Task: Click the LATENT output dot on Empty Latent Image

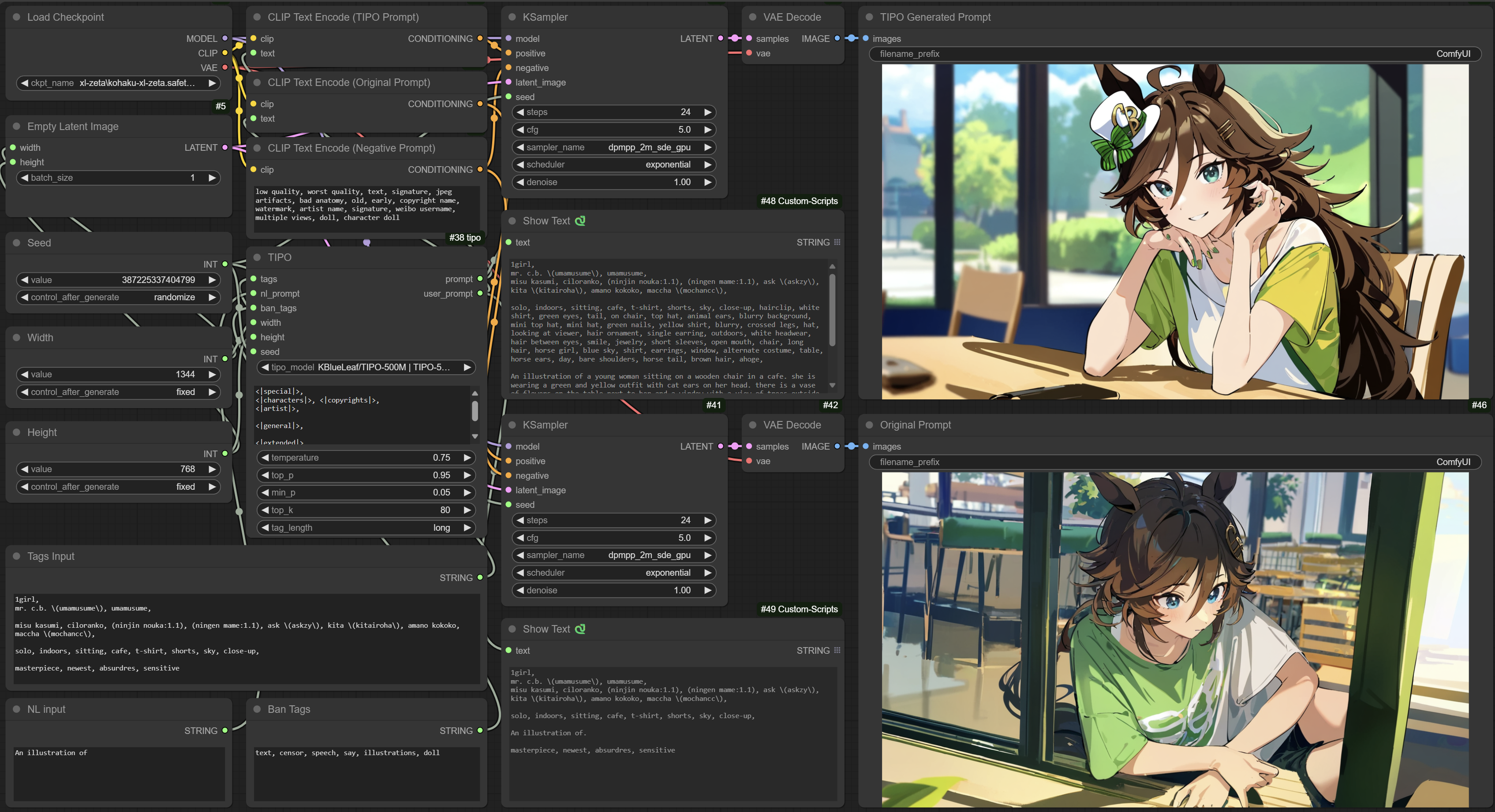Action: point(225,147)
